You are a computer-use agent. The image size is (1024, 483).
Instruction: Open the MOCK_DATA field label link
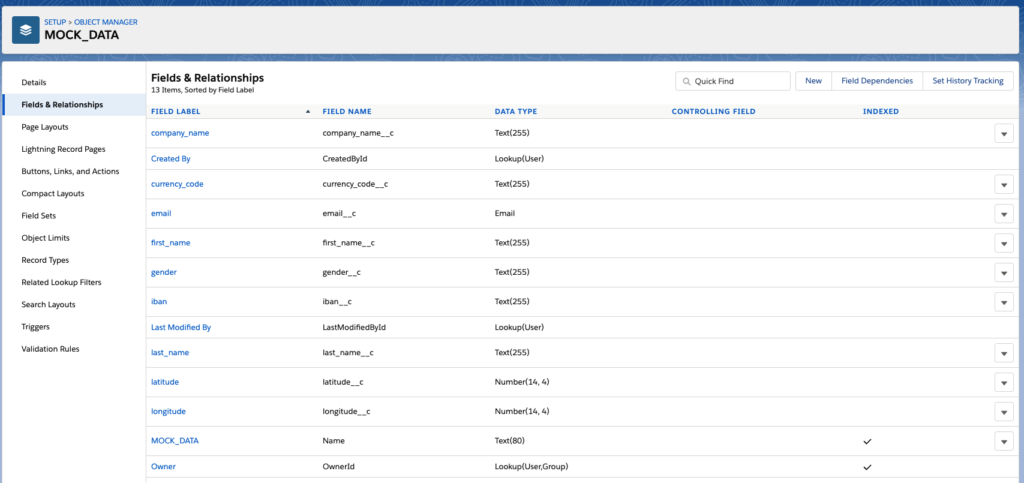click(175, 441)
